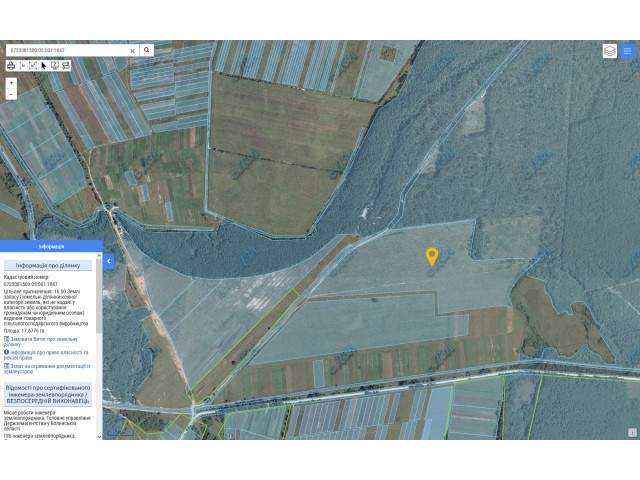The height and width of the screenshot is (480, 640).
Task: Click the cadastral number value in panel
Action: click(x=31, y=284)
